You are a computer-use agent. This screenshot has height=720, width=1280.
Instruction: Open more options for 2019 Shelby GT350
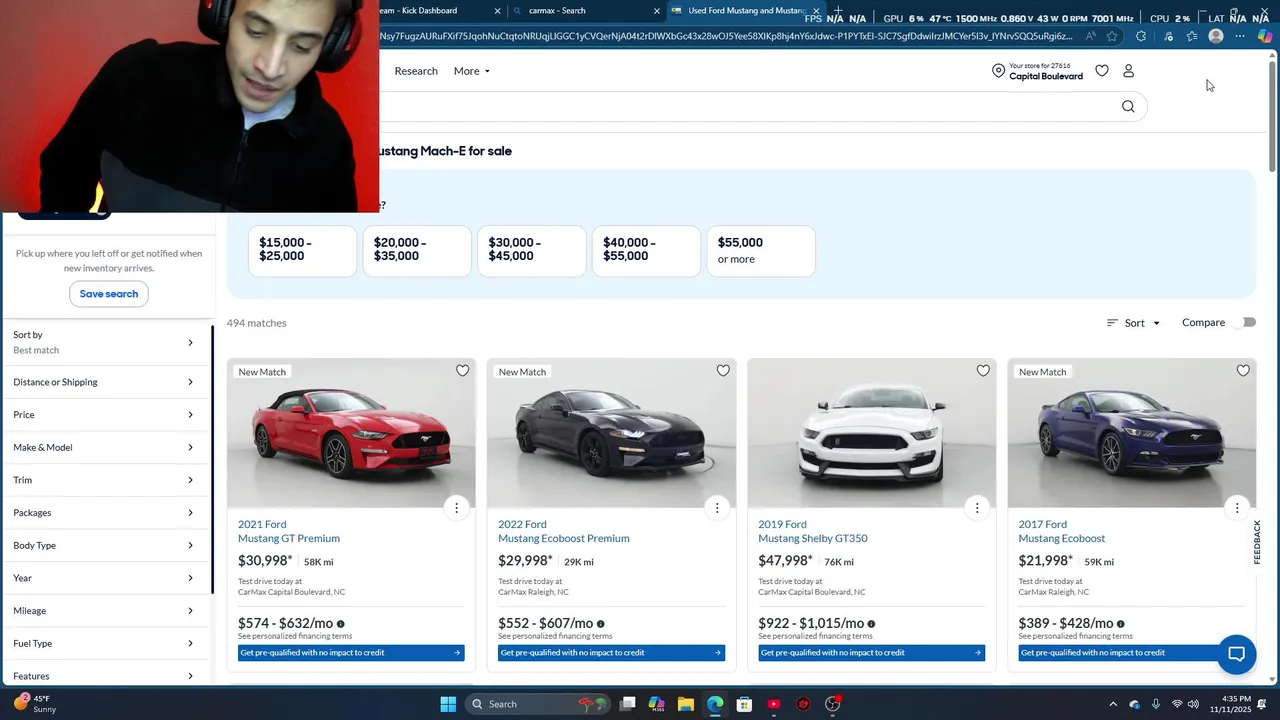977,508
